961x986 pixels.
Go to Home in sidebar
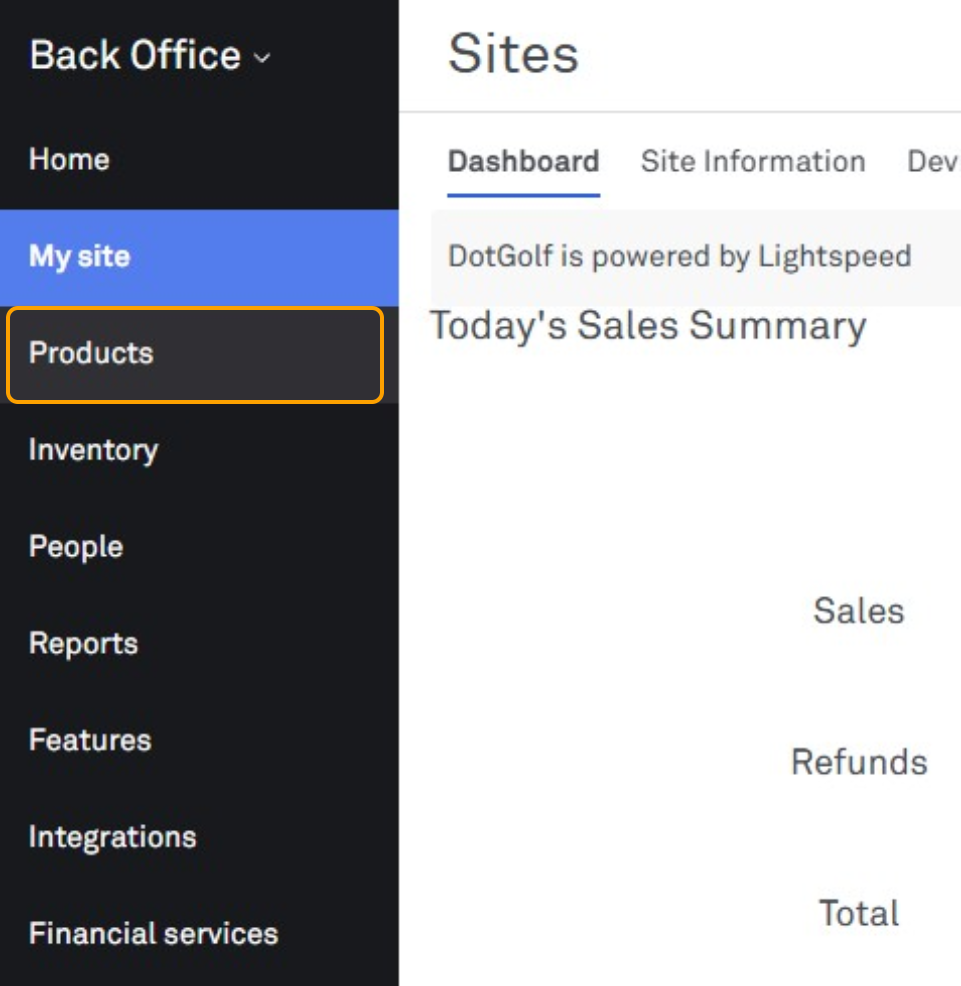click(69, 159)
